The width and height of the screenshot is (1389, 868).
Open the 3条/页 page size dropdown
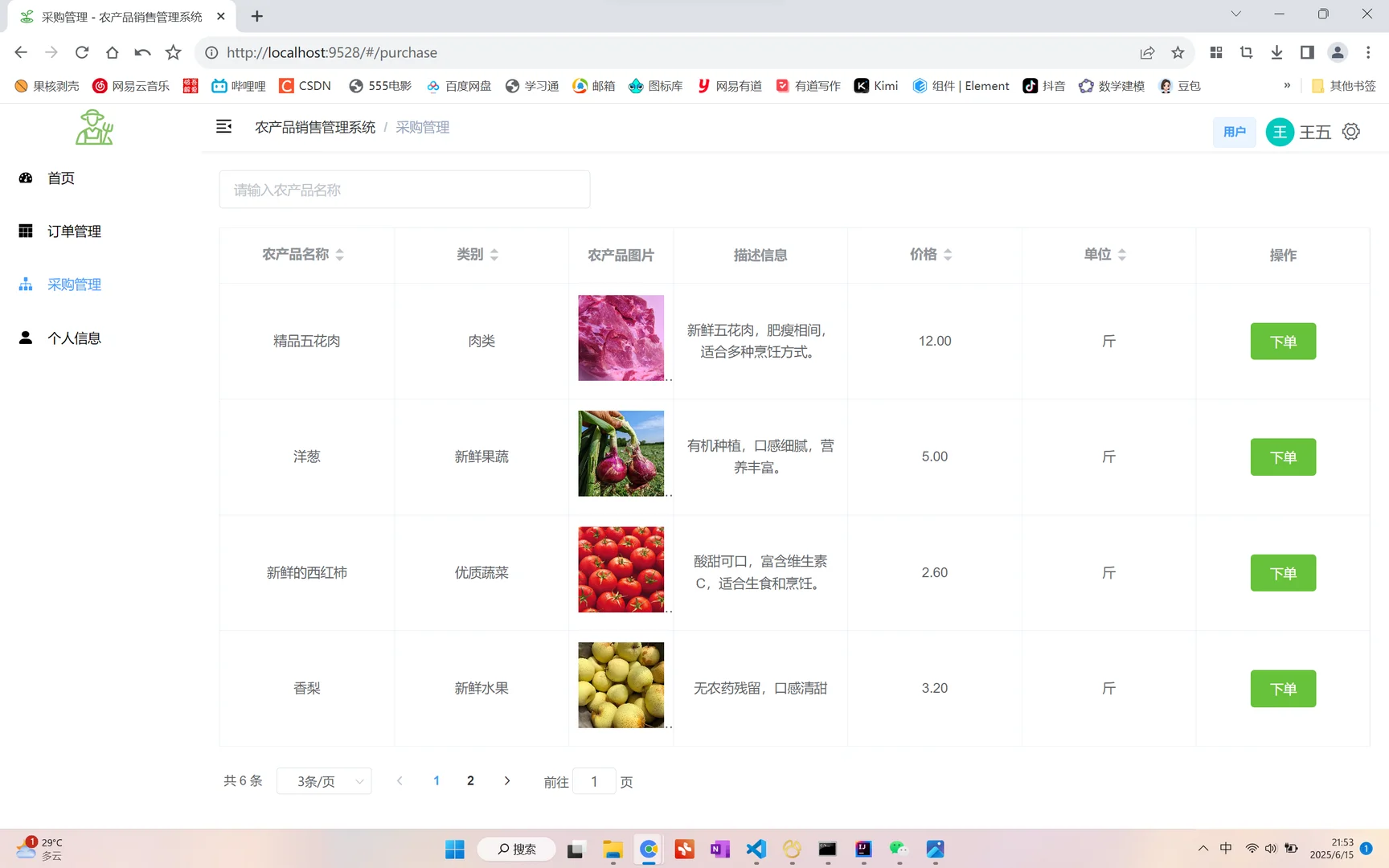[x=324, y=780]
